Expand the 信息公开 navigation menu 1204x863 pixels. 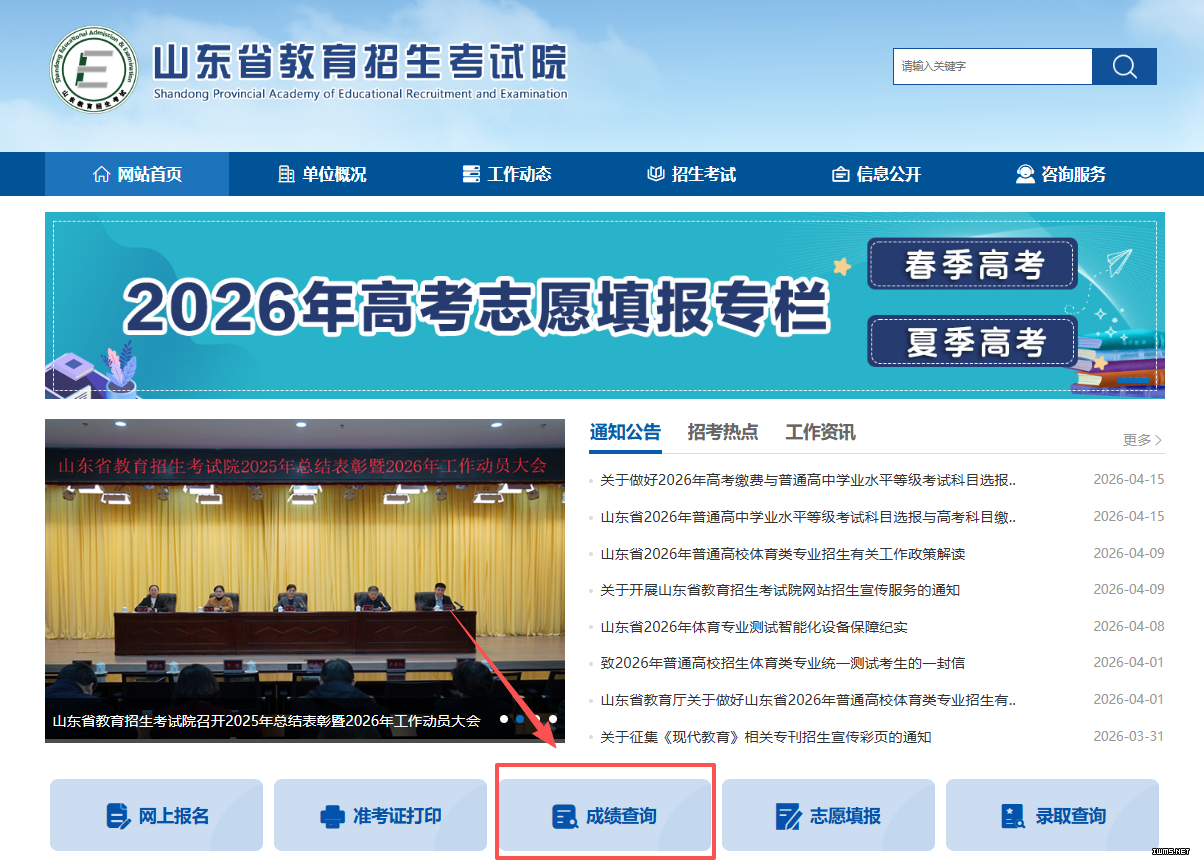click(877, 174)
